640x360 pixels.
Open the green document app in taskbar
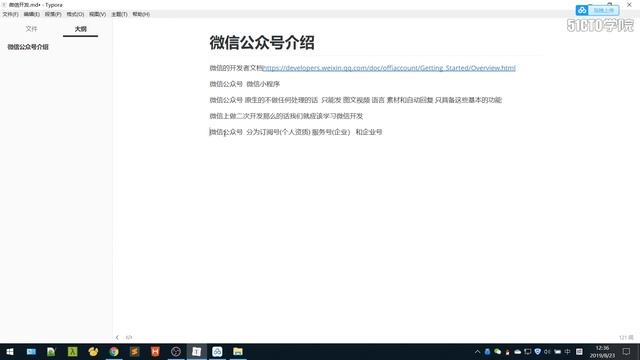click(x=51, y=351)
